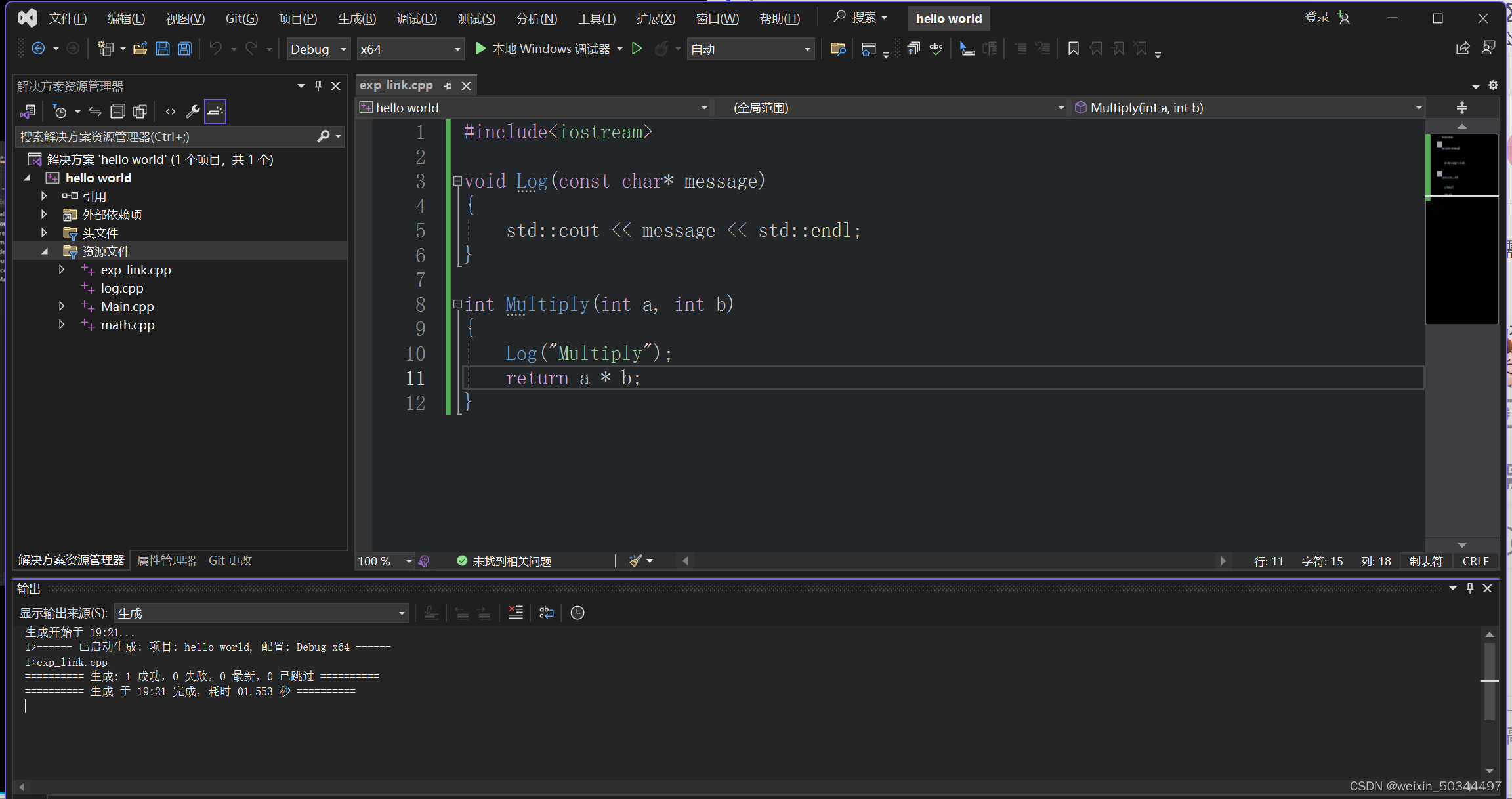1512x799 pixels.
Task: Start without debugging via hollow play icon
Action: coord(637,49)
